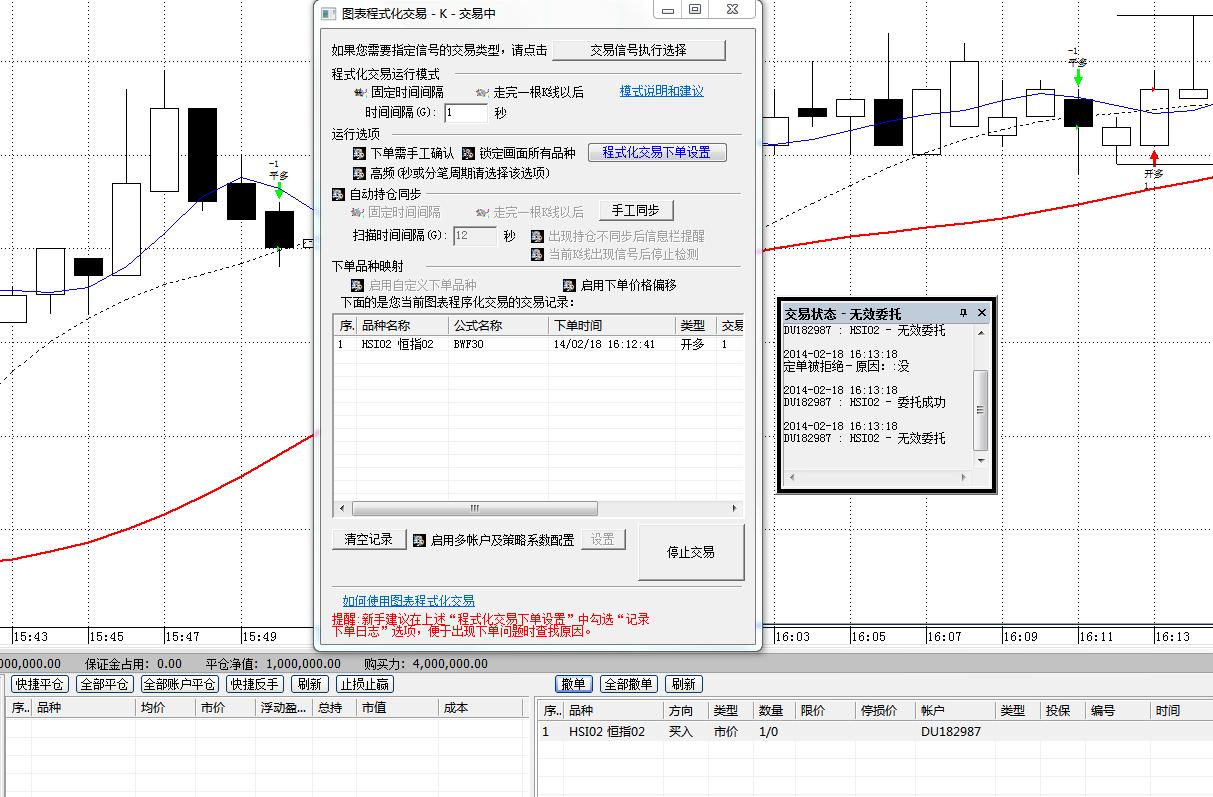The width and height of the screenshot is (1213, 797).
Task: Click the 快捷平仓 button
Action: [x=40, y=684]
